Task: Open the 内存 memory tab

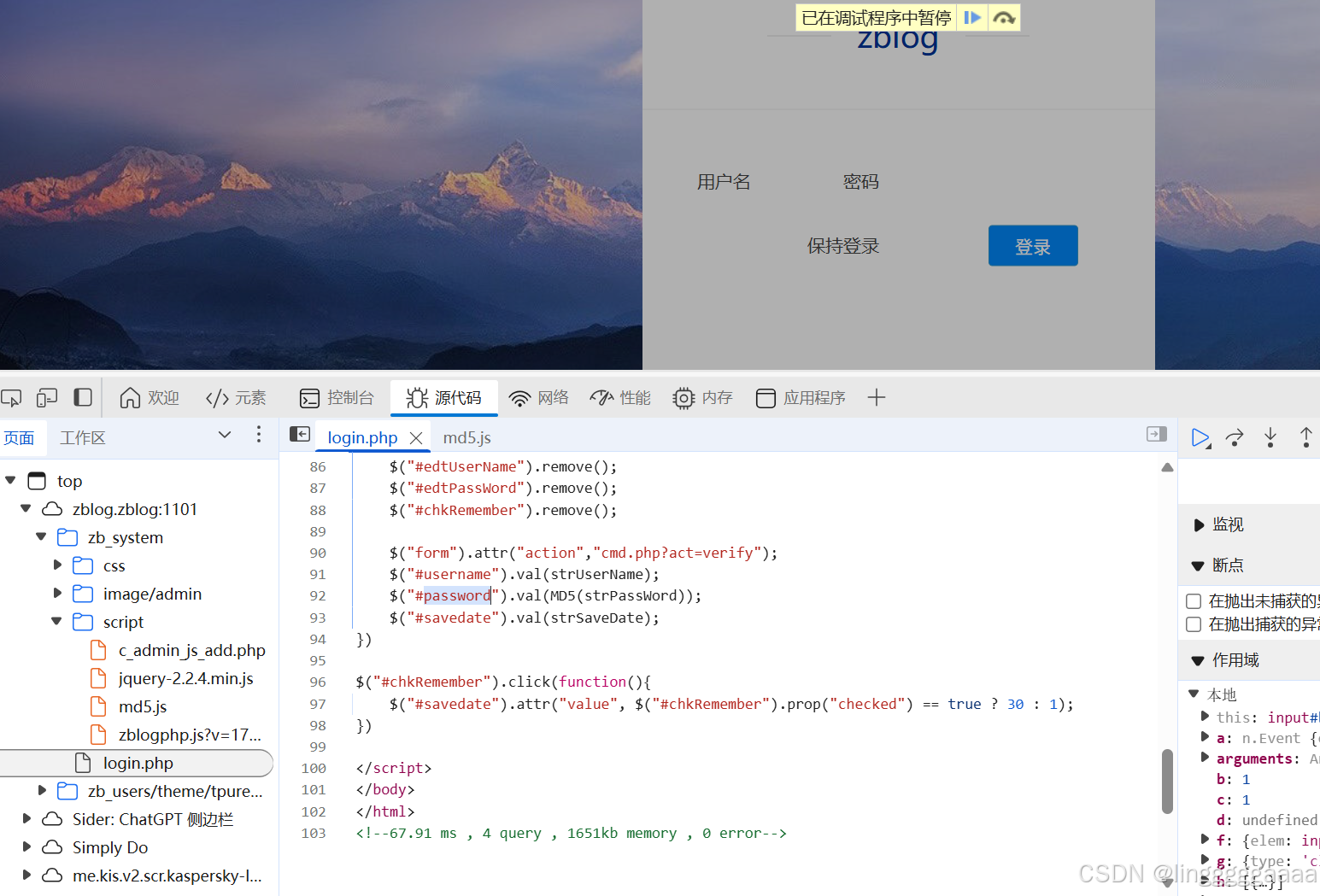Action: [702, 398]
